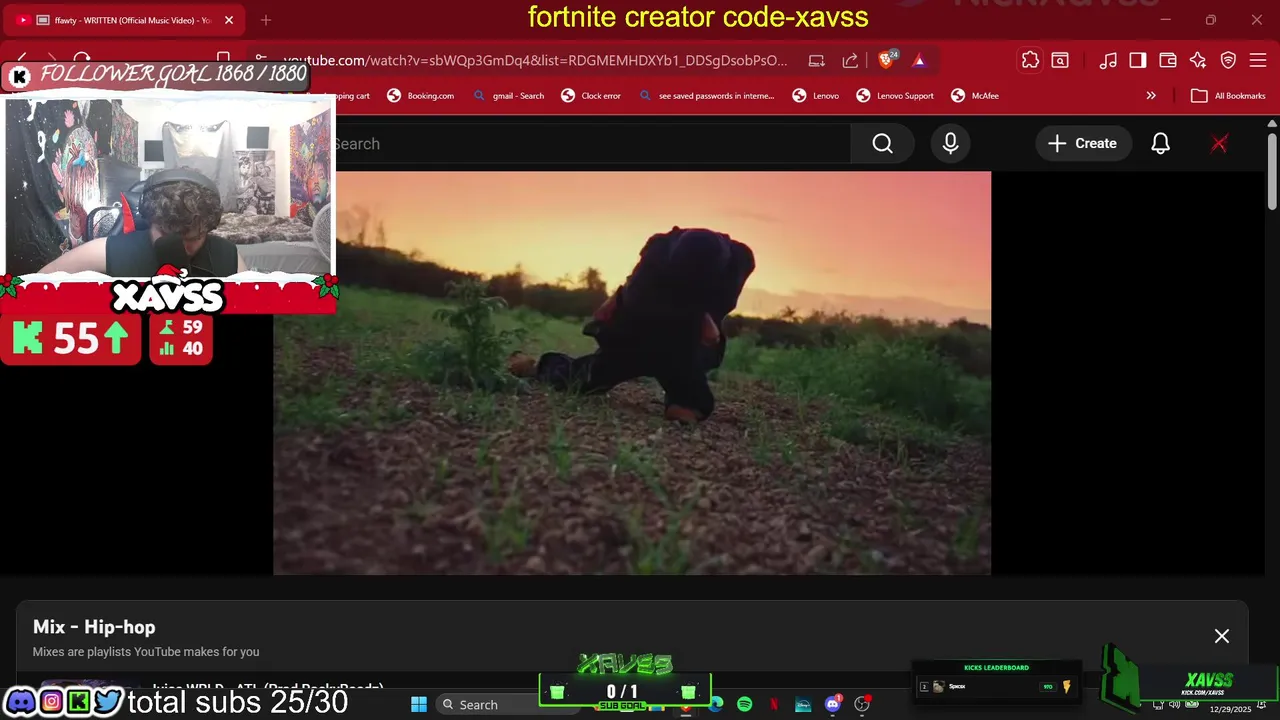Open the Brave Shields lion icon
1280x720 pixels.
[886, 60]
